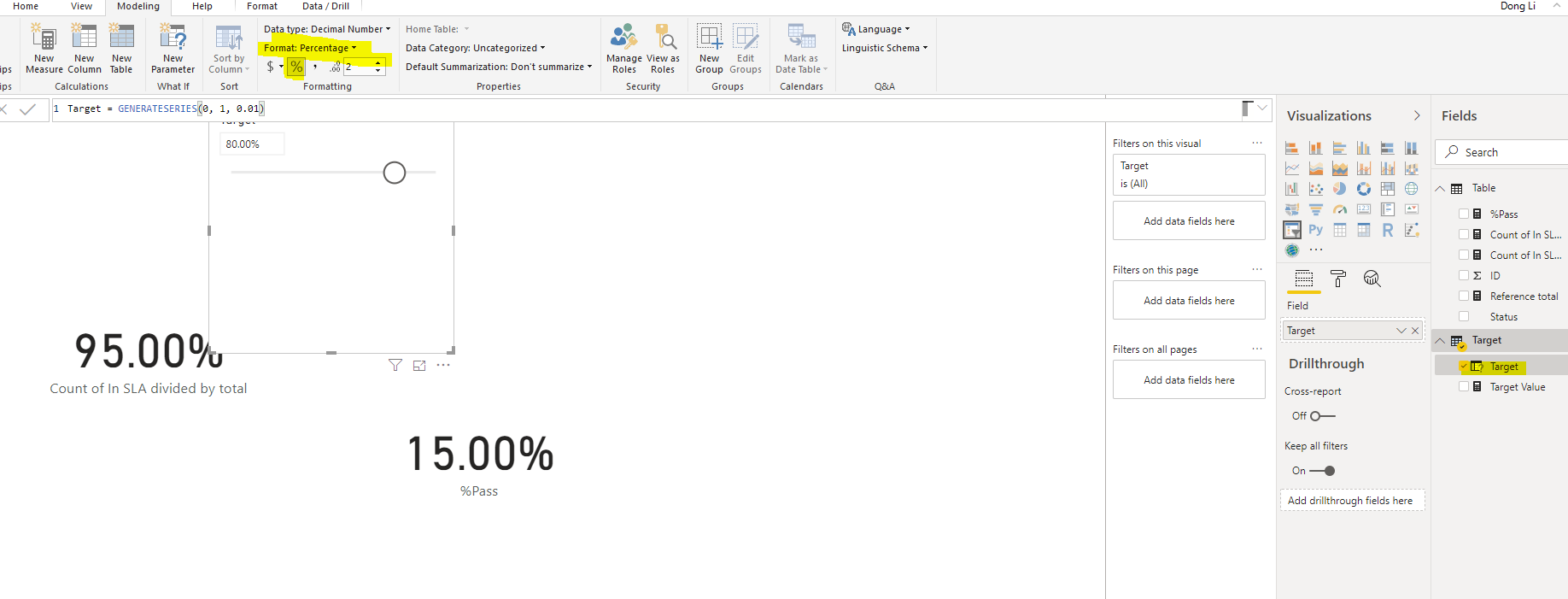The height and width of the screenshot is (599, 1568).
Task: Open Default Summarization dropdown
Action: click(x=499, y=67)
